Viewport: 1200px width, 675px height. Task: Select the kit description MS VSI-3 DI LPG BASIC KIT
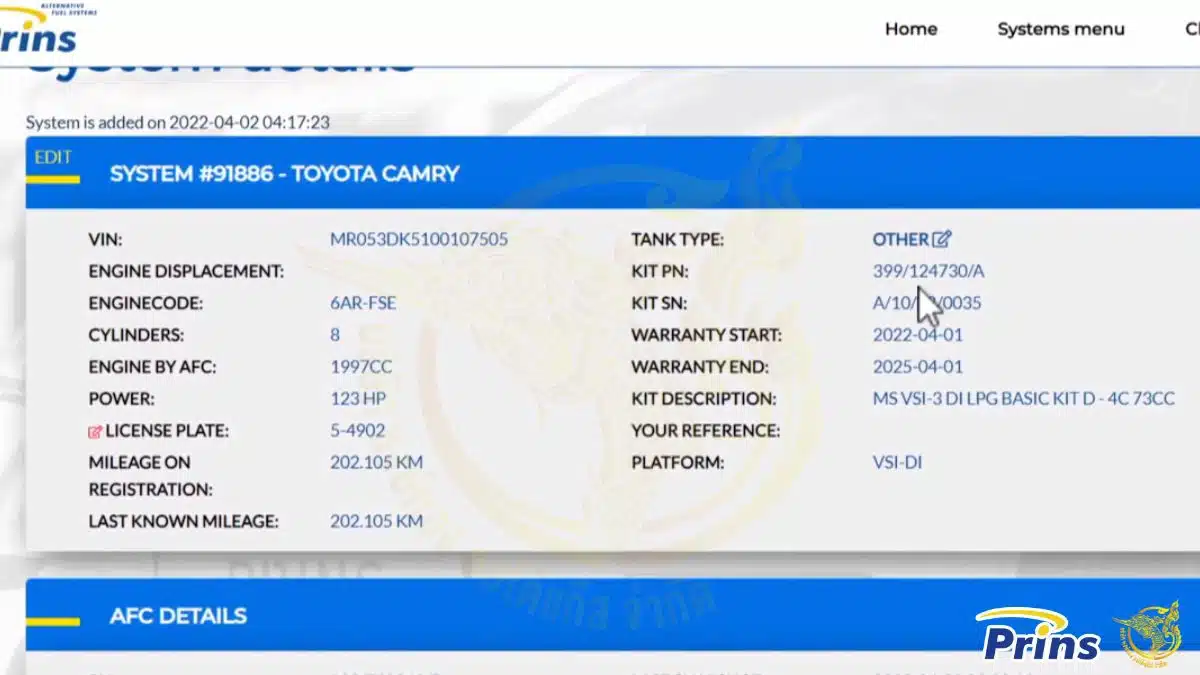[1023, 399]
